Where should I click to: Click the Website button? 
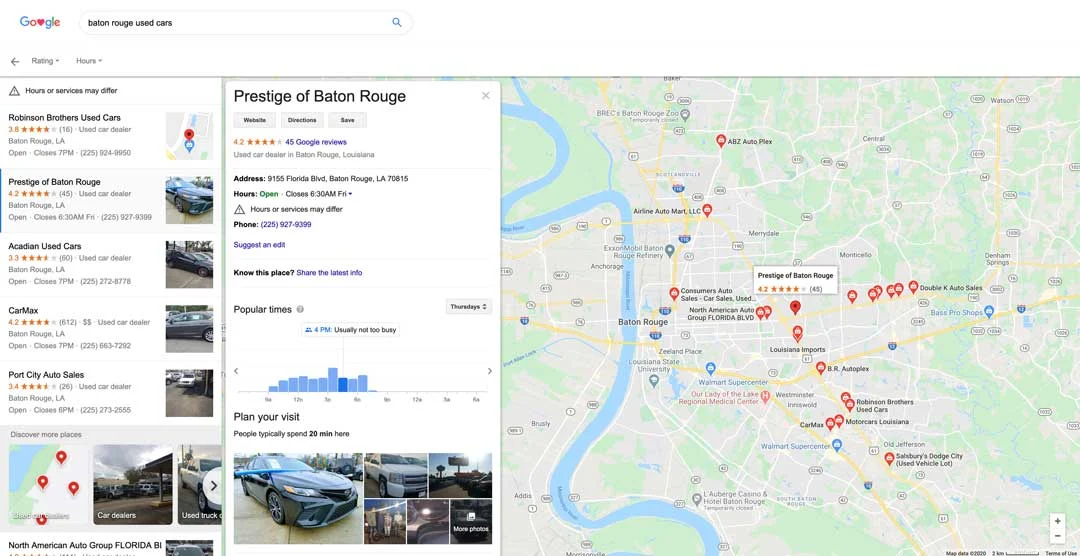pos(255,120)
